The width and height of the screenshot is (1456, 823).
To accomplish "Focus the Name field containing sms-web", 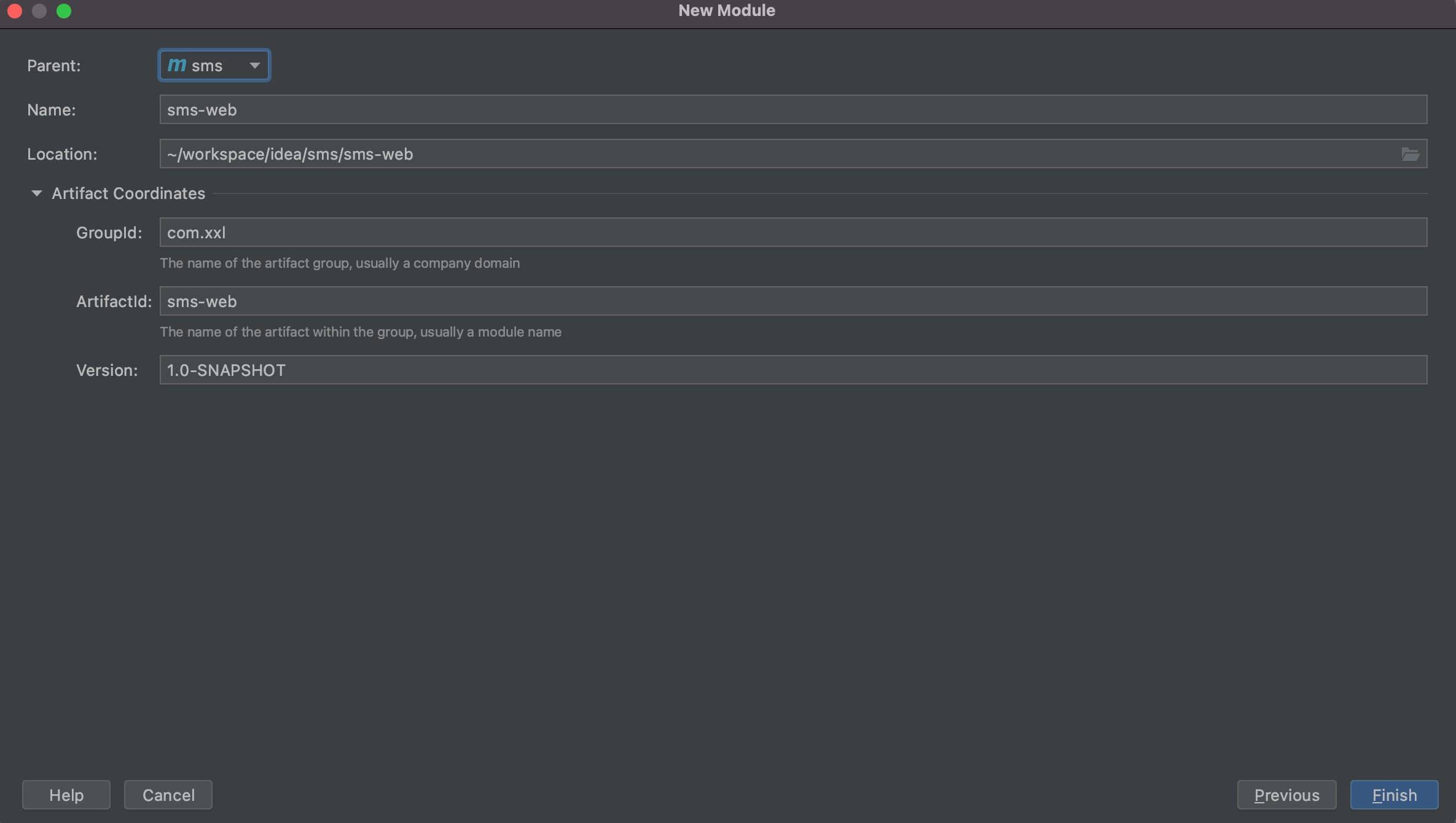I will point(793,109).
